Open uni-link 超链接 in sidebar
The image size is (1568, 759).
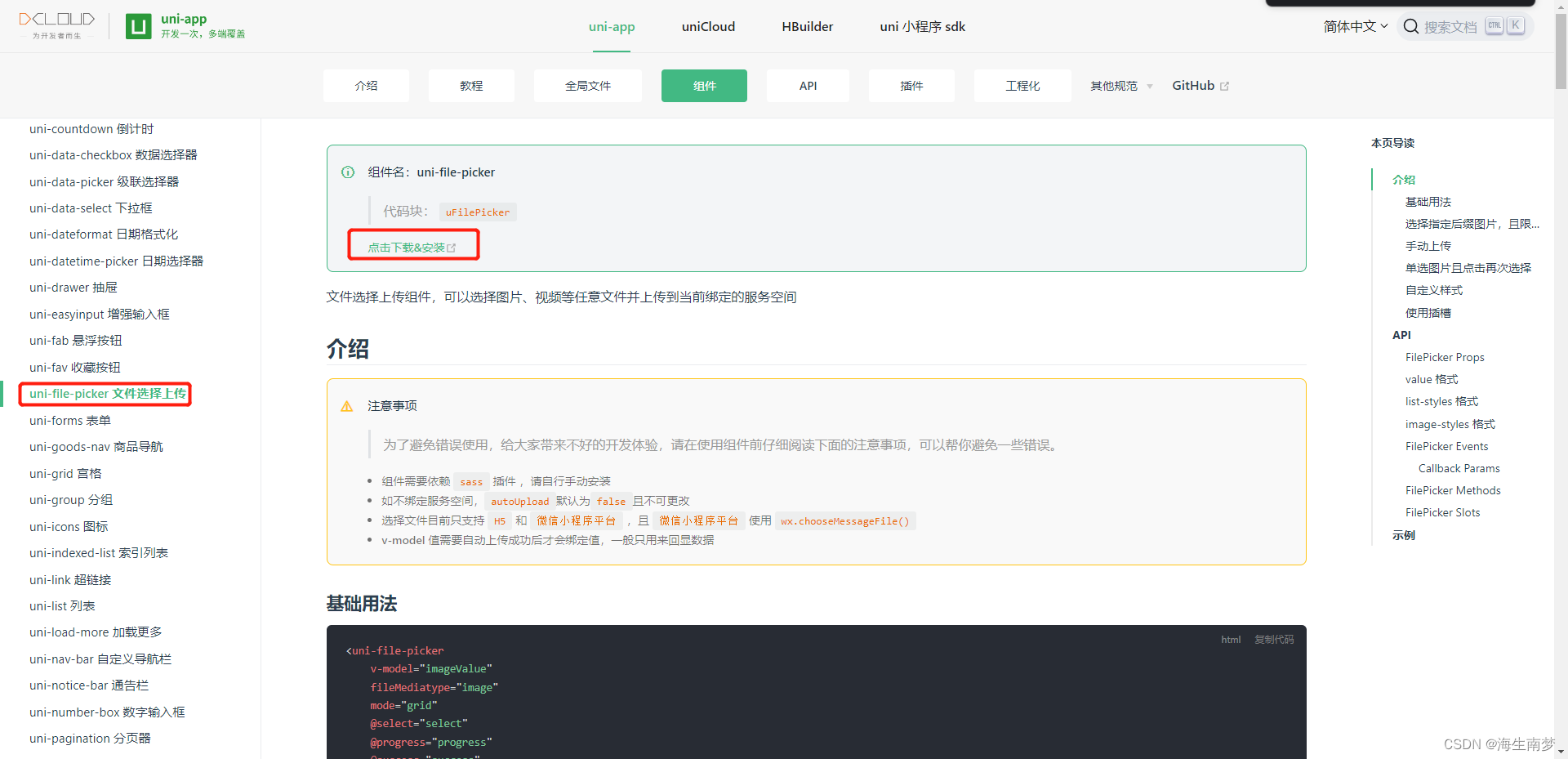tap(70, 580)
